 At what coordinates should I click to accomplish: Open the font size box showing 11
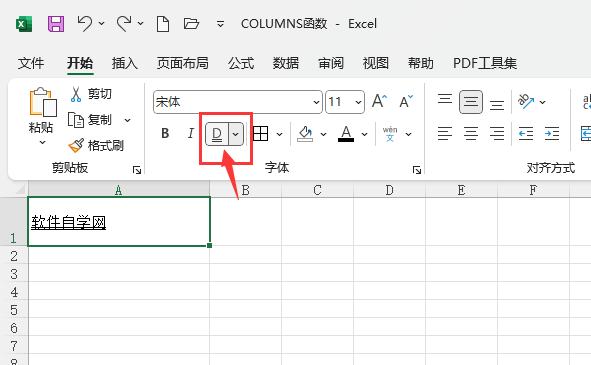345,102
